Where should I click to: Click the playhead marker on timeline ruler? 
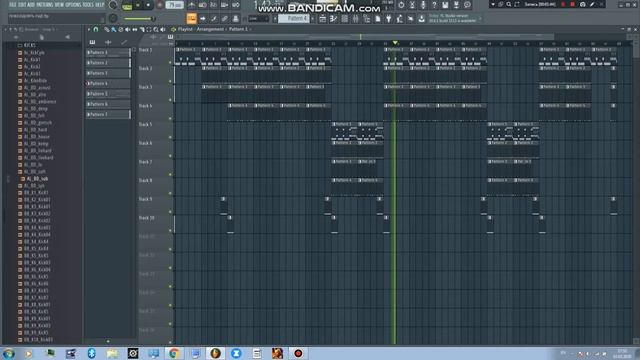point(395,43)
